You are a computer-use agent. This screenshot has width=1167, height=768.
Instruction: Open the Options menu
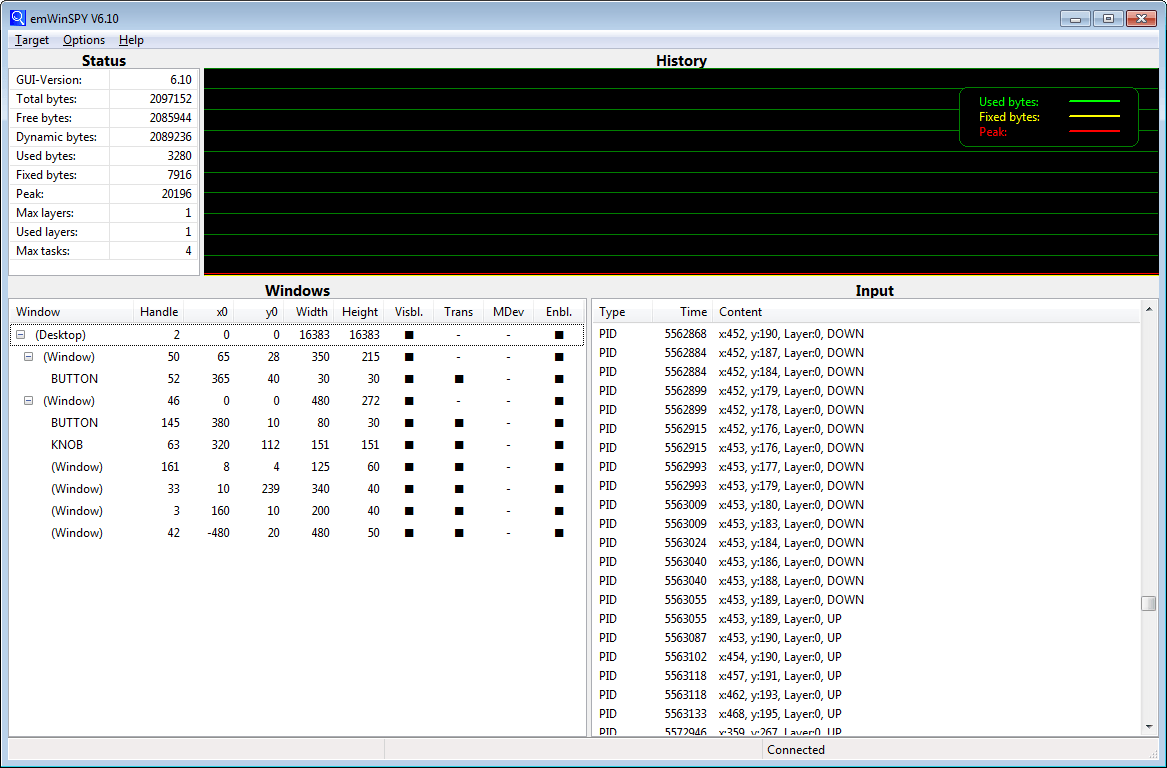click(x=83, y=40)
